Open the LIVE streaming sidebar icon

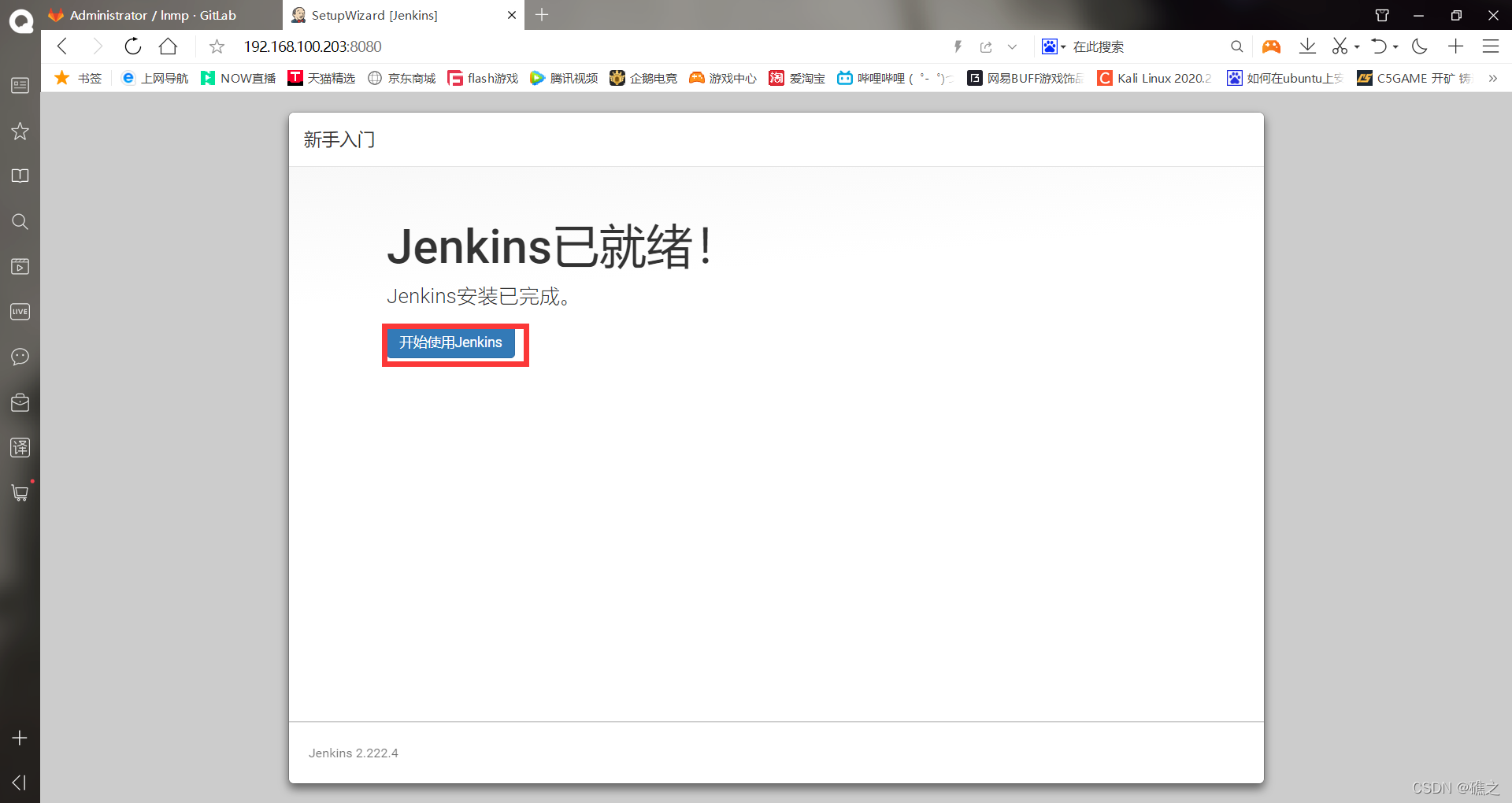pyautogui.click(x=20, y=312)
